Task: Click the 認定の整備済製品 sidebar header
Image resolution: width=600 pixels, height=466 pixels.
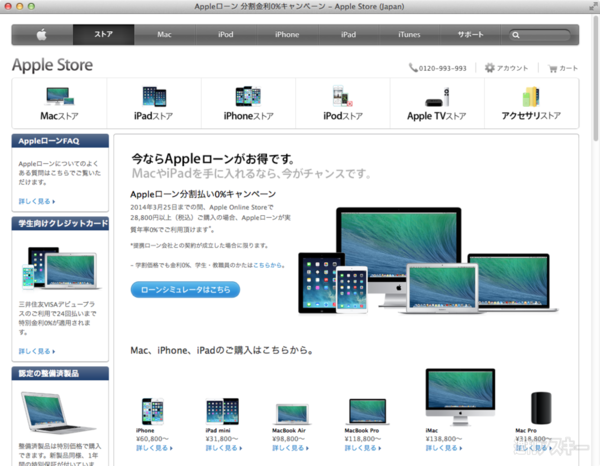Action: (60, 373)
